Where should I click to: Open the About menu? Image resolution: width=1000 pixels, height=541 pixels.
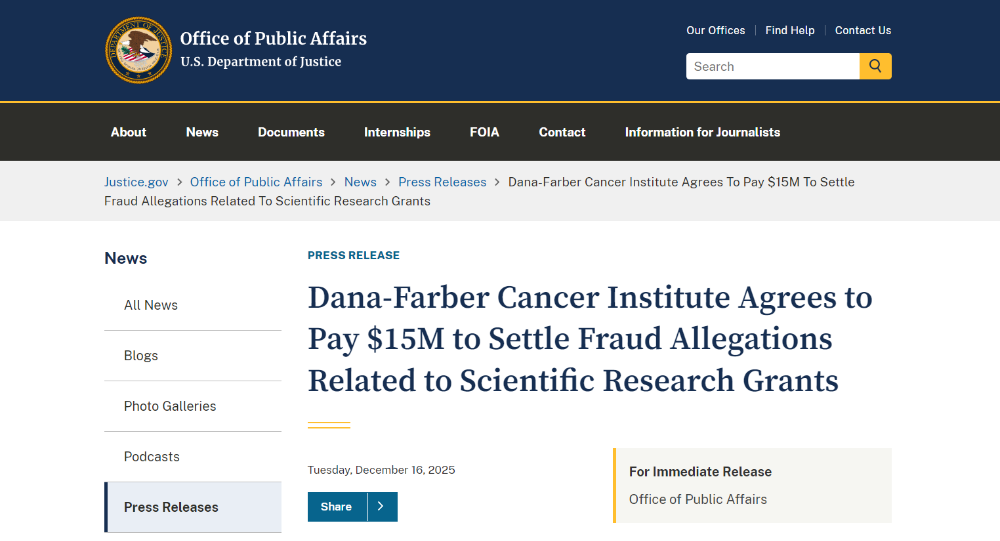pyautogui.click(x=128, y=132)
